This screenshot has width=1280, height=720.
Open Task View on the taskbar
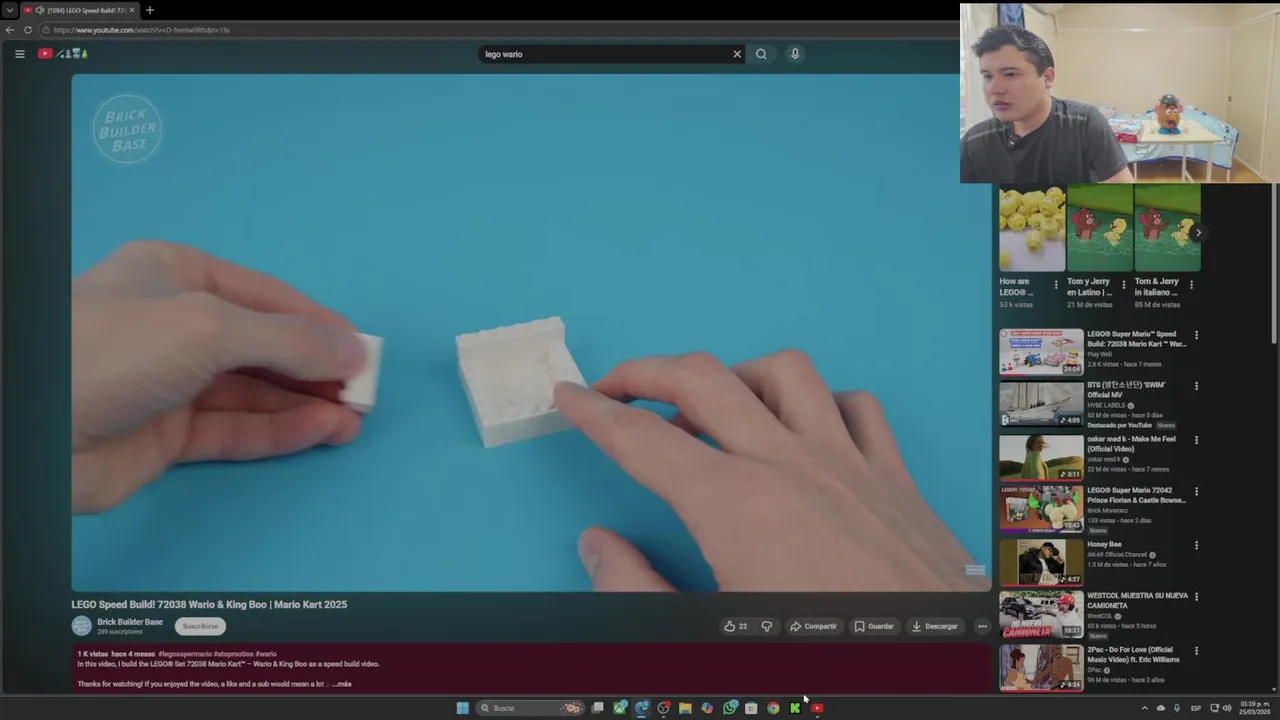(598, 708)
